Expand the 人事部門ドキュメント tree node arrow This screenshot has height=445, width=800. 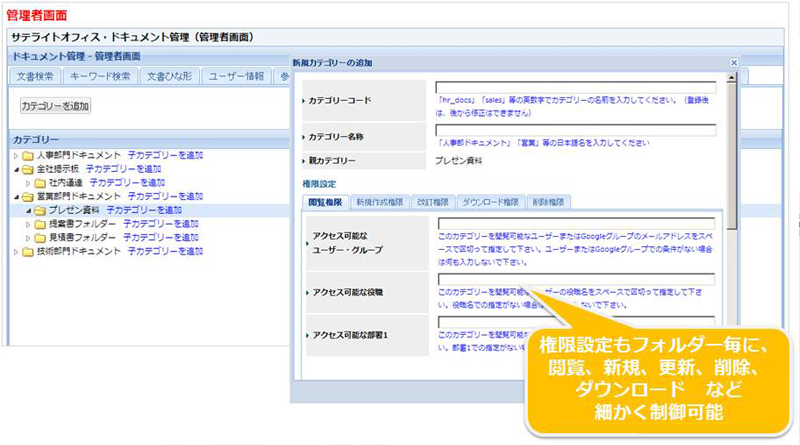click(15, 156)
